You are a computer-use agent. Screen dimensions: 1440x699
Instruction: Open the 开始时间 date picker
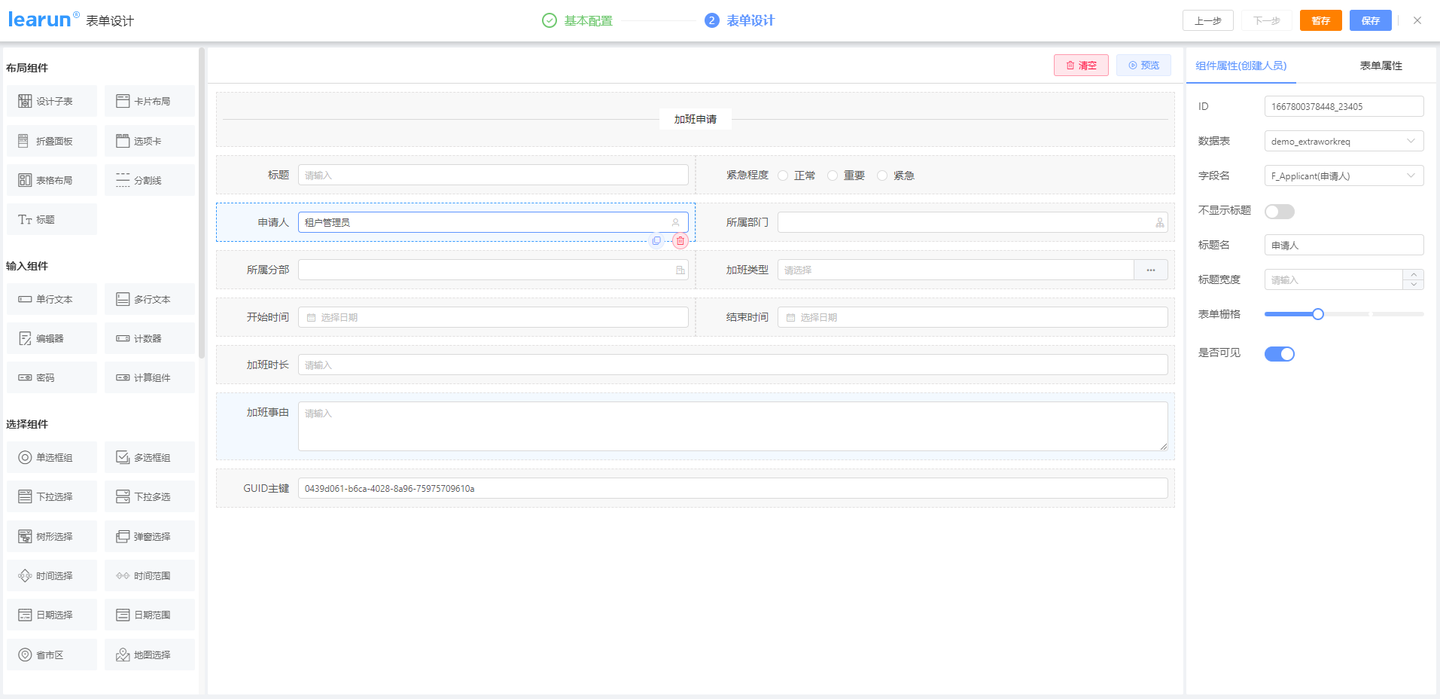point(493,317)
